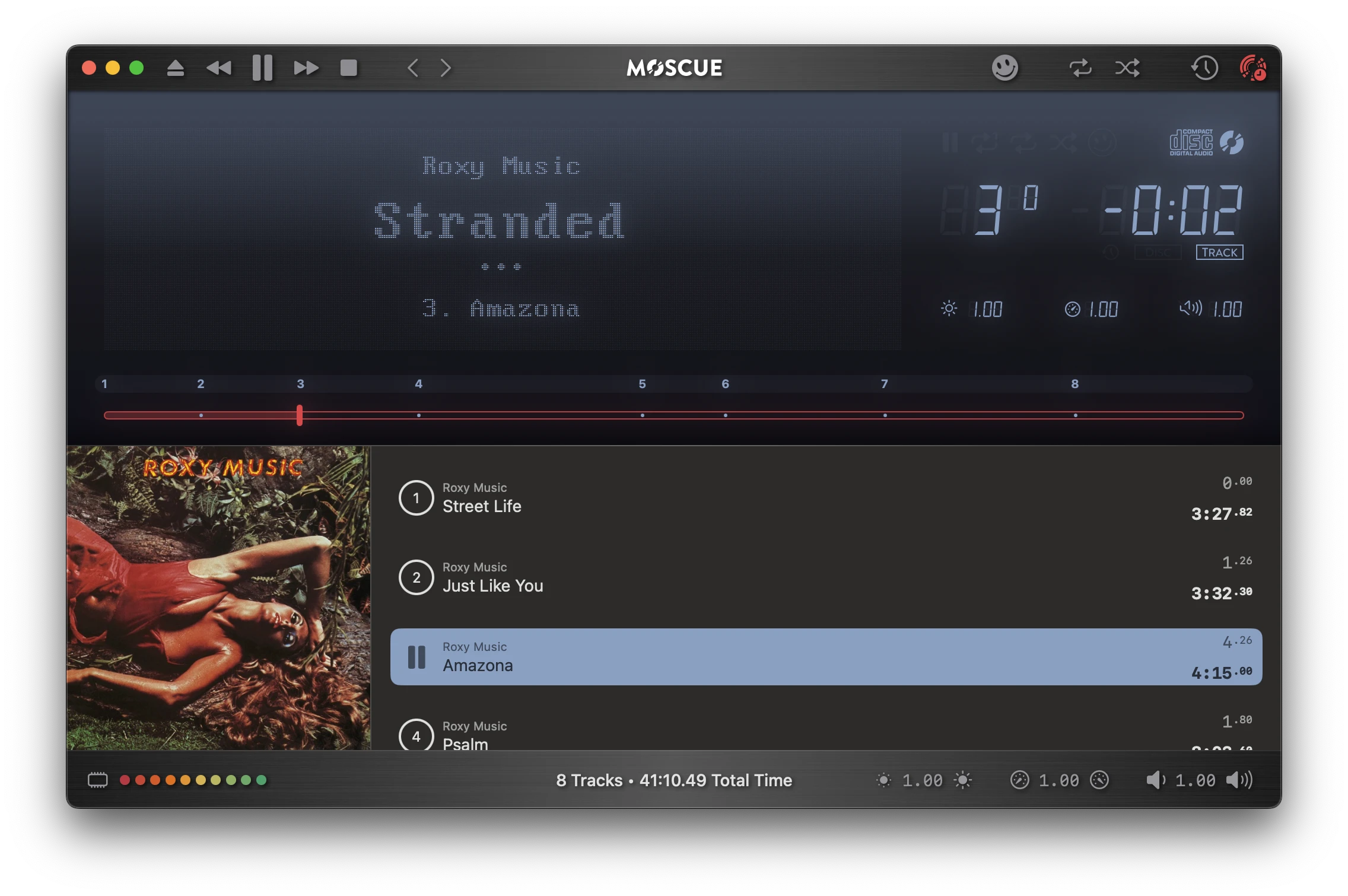Jump to track marker 3 on timeline

coord(300,384)
